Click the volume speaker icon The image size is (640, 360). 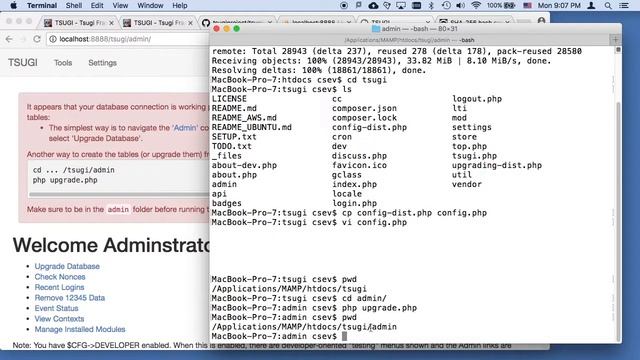(460, 5)
